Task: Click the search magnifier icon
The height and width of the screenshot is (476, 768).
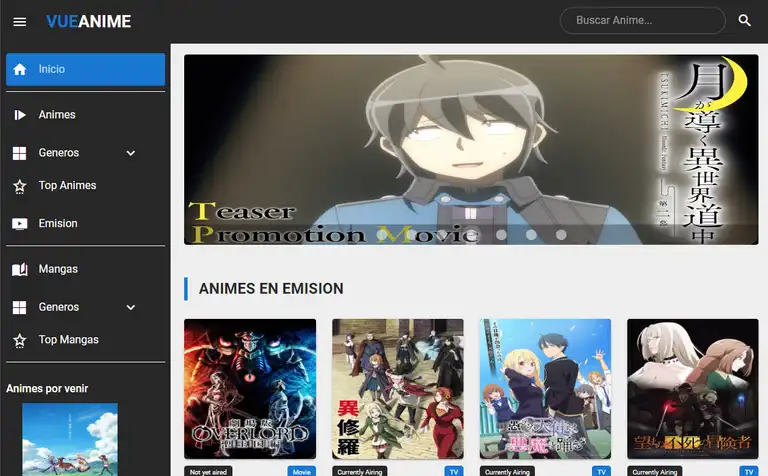Action: pyautogui.click(x=744, y=21)
